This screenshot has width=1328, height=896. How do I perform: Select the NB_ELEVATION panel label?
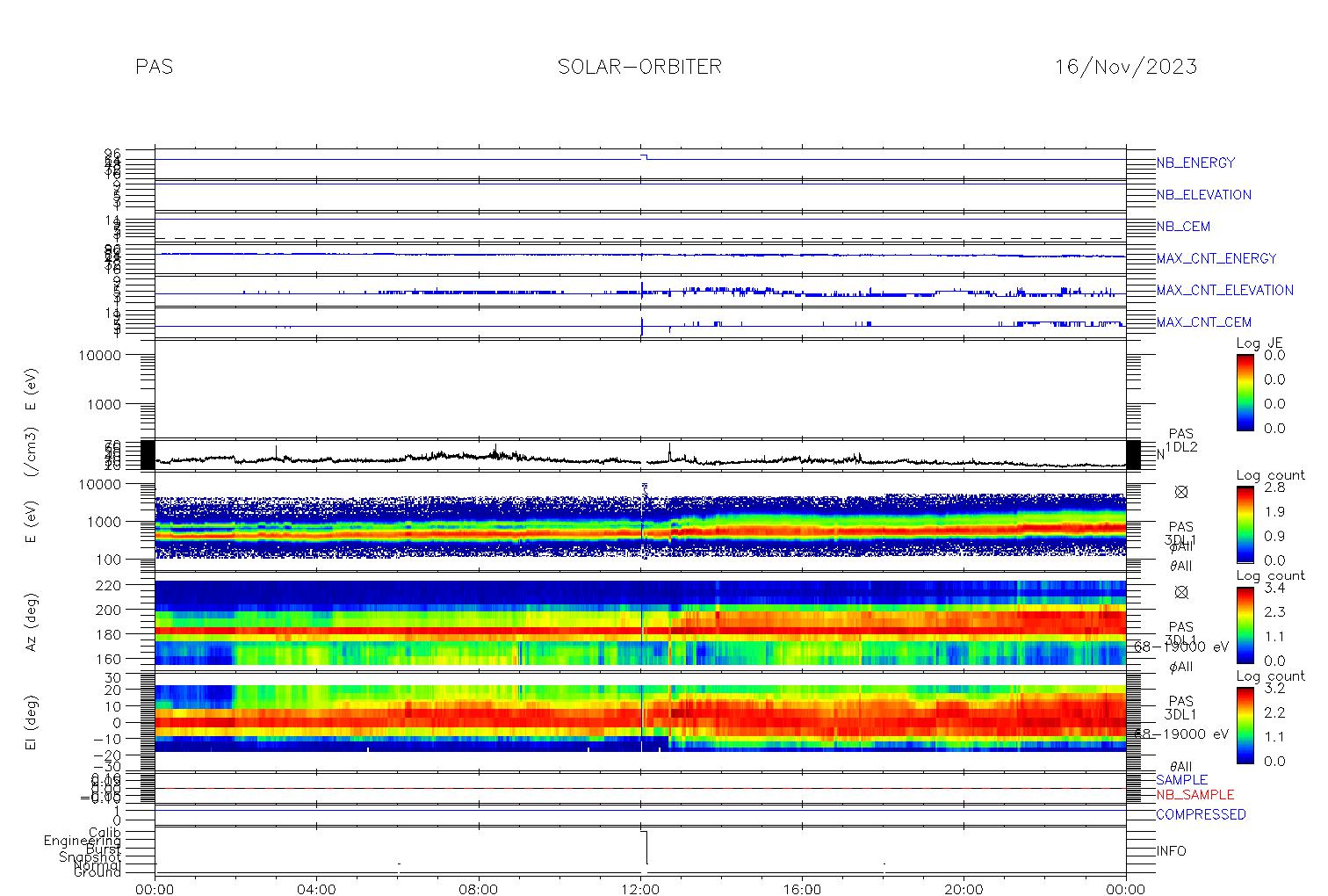pos(1203,195)
